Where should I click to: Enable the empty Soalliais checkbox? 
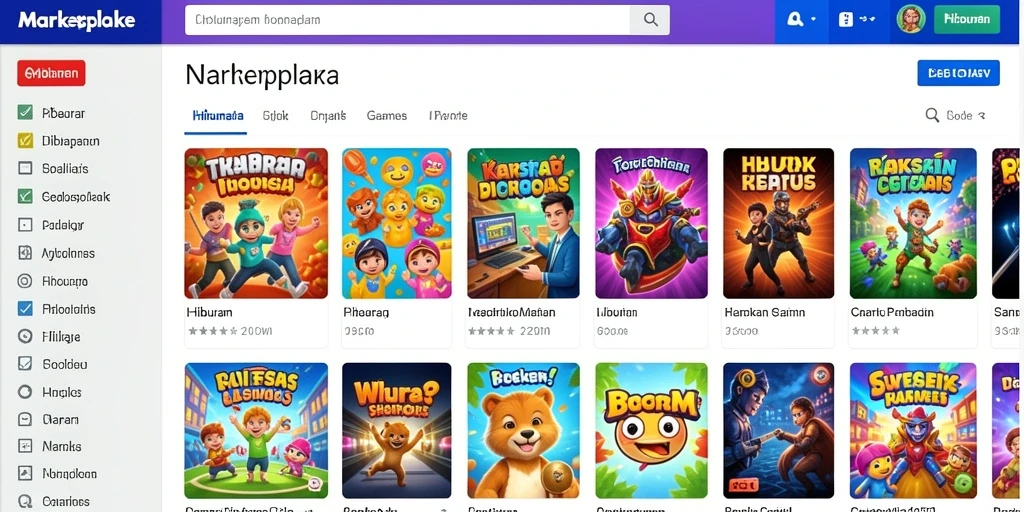coord(25,168)
